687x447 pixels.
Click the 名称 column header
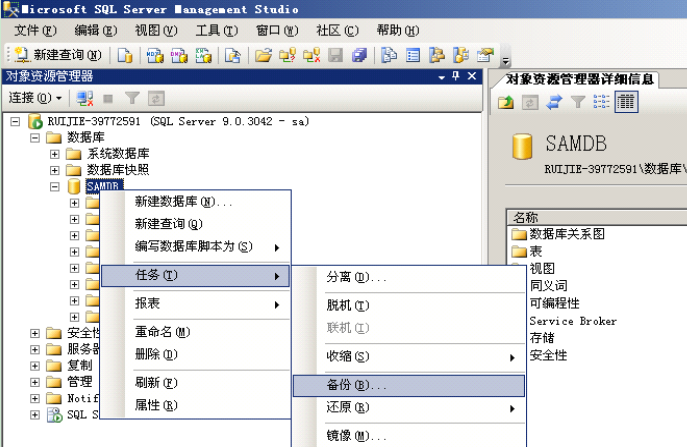tap(597, 217)
